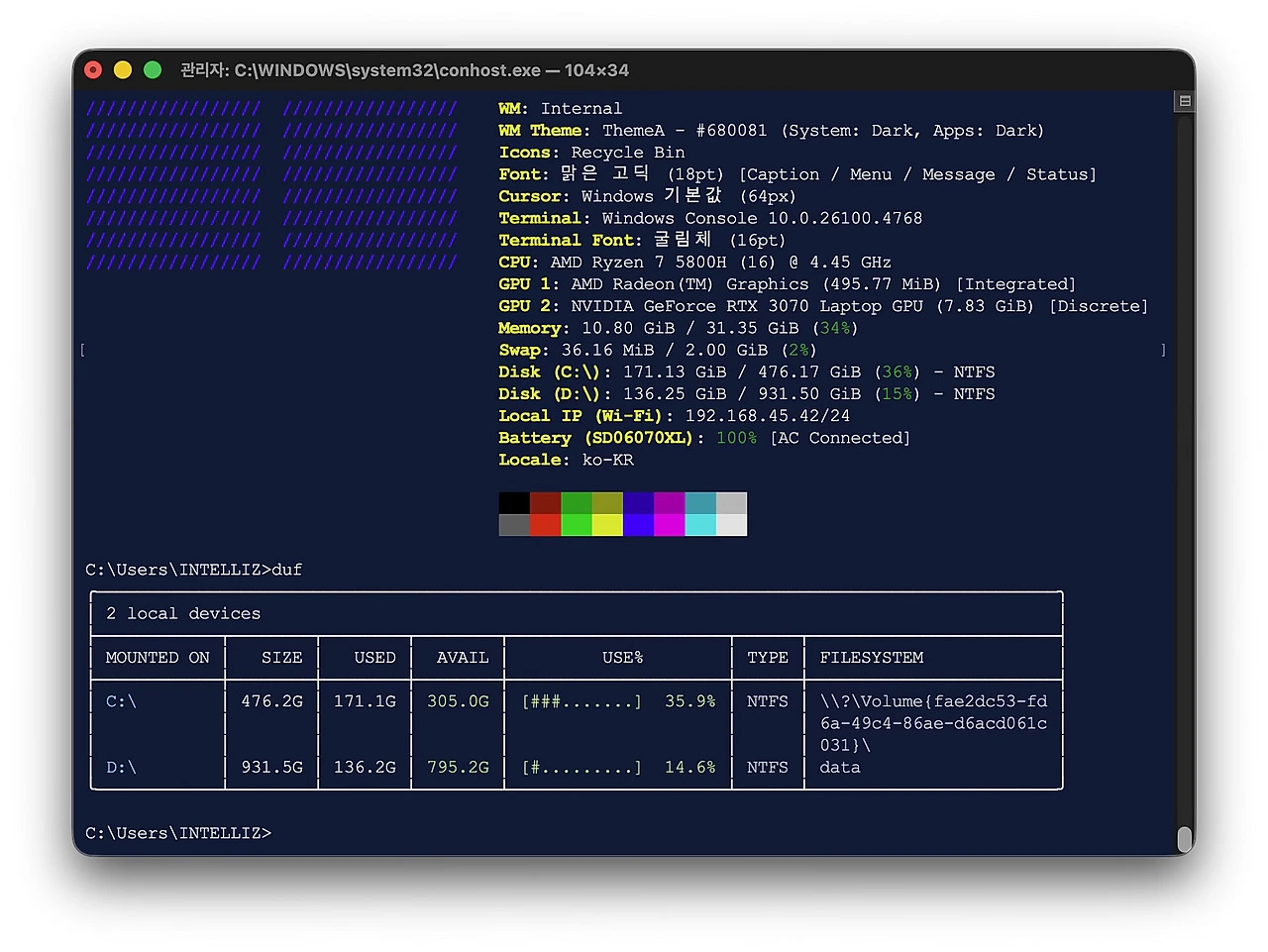Click the panel icon above the scrollbar
Viewport: 1268px width, 952px height.
1185,100
